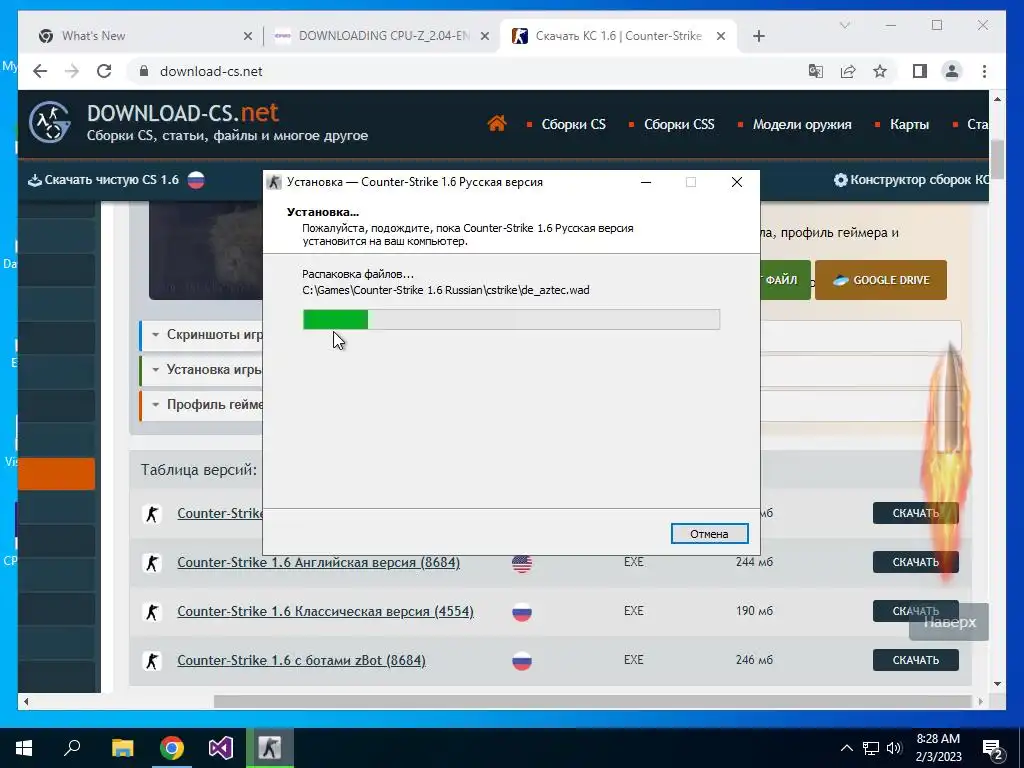This screenshot has width=1024, height=768.
Task: Click CS icon beside Английская версия
Action: click(152, 562)
